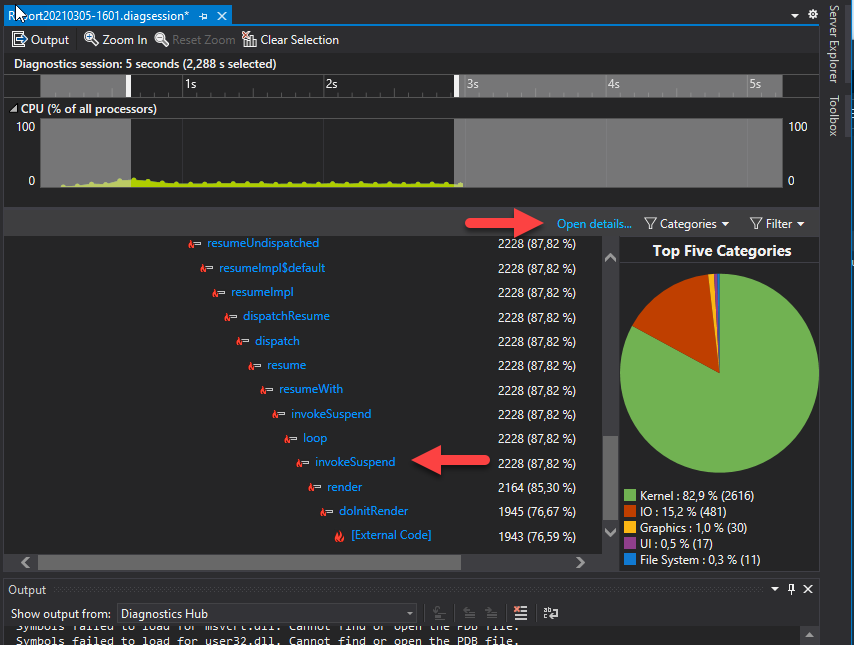Toggle word wrap in Output panel

click(x=549, y=613)
